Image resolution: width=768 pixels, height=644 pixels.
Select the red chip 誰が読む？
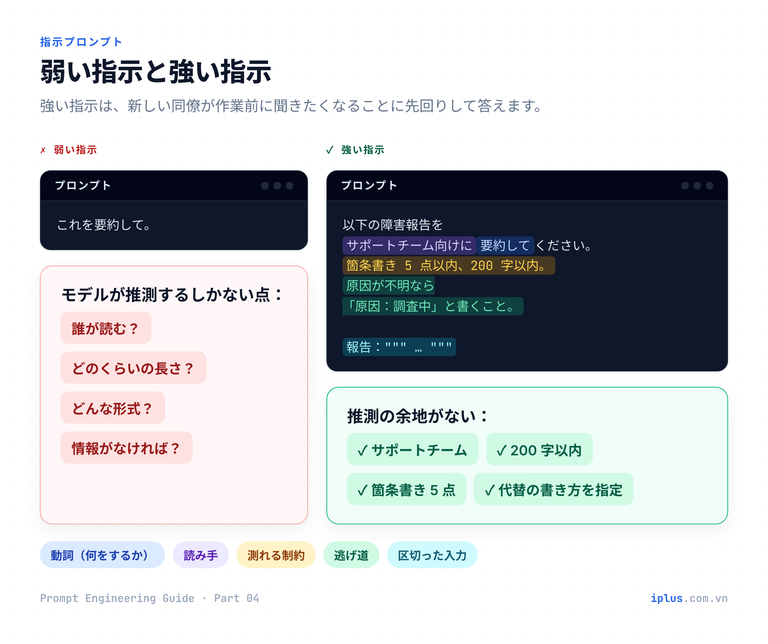click(x=106, y=328)
